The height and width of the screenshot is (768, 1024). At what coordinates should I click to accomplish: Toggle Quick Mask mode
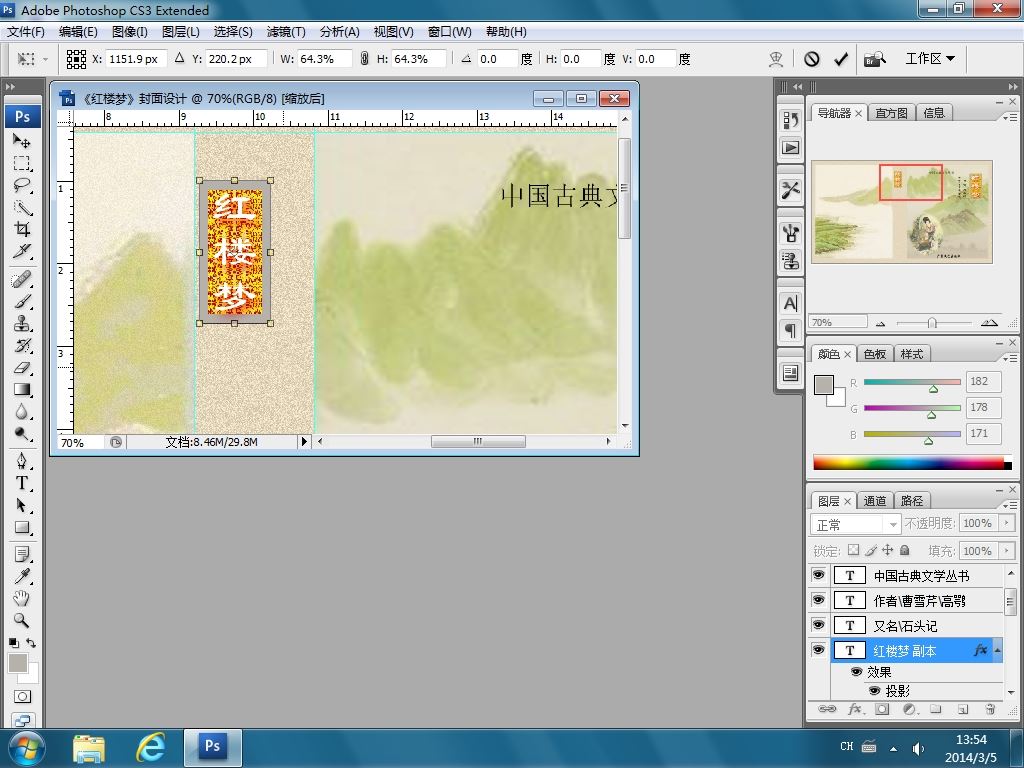point(22,696)
